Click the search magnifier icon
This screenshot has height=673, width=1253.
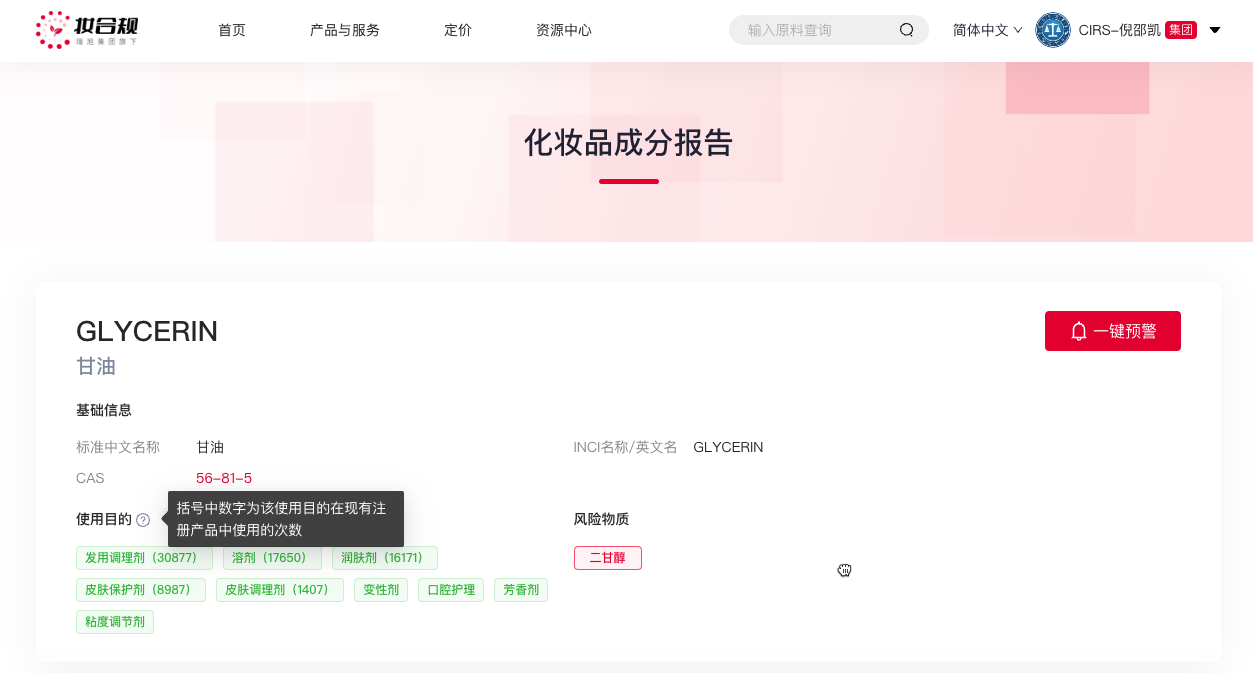[906, 30]
